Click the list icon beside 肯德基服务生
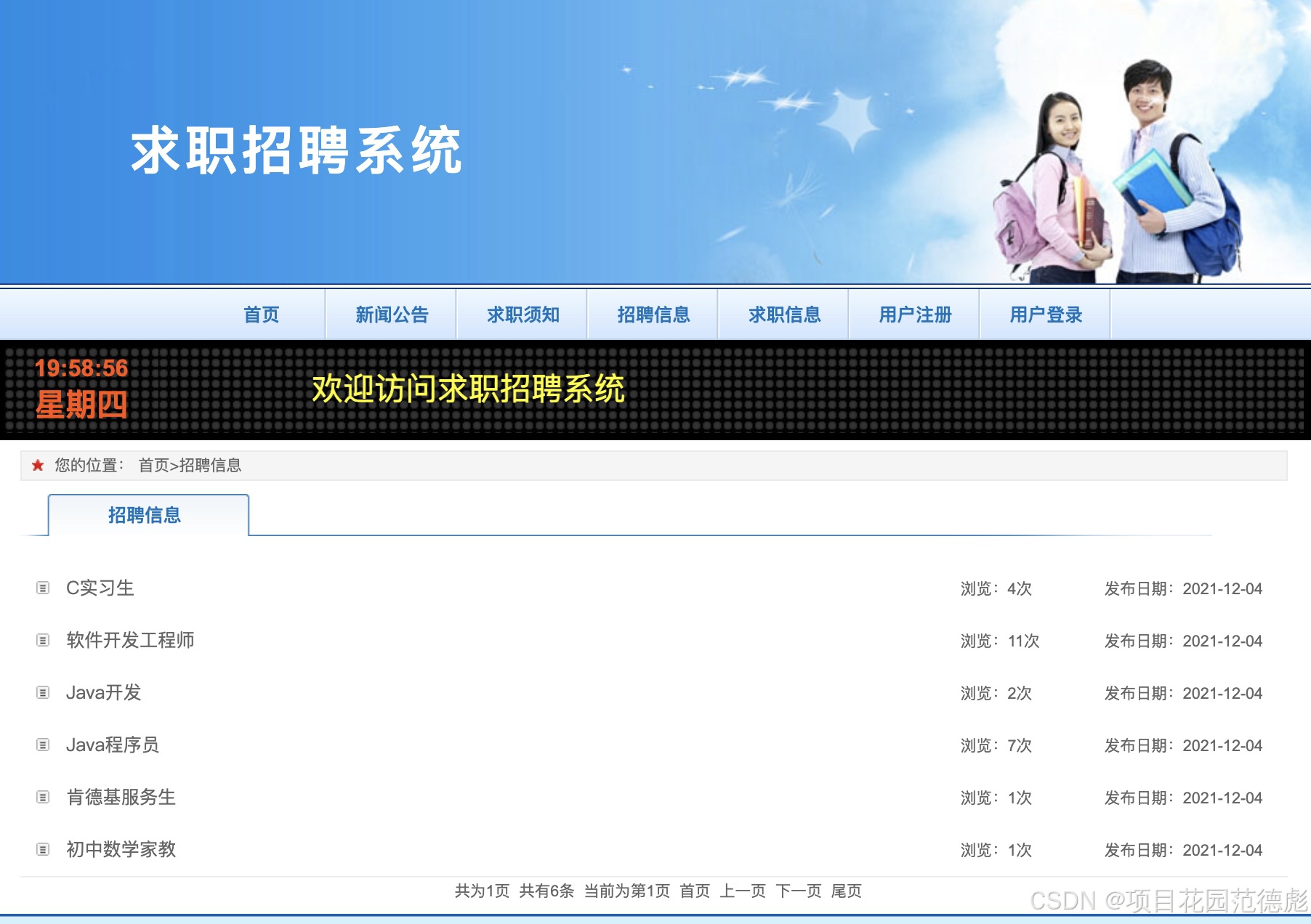 43,797
